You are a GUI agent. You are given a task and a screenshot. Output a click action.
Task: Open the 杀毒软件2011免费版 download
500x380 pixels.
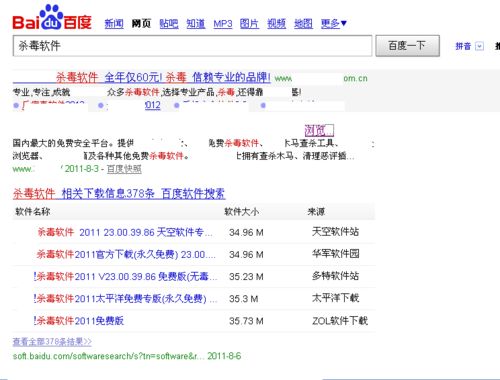point(79,321)
